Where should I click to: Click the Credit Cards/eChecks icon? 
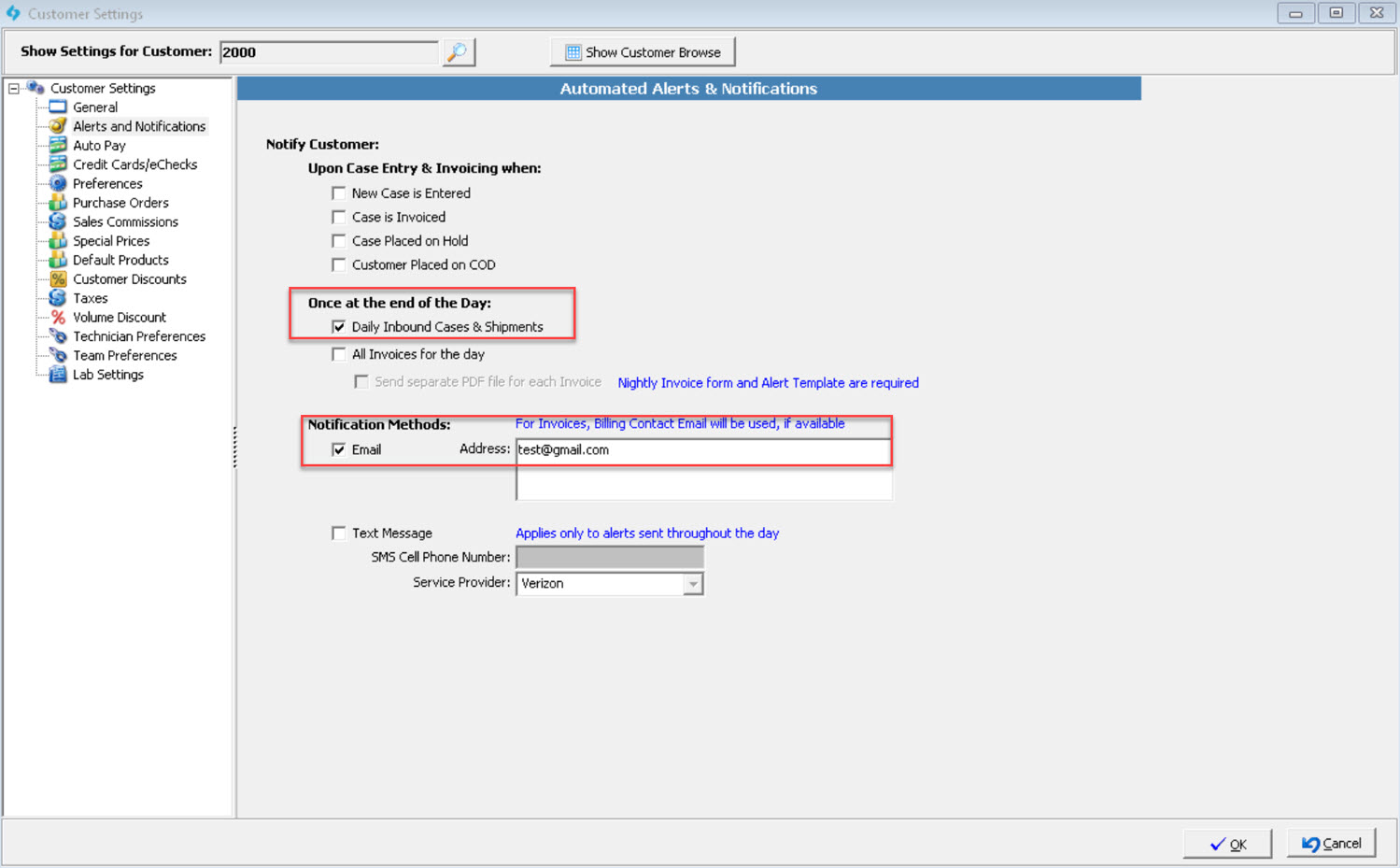click(x=58, y=164)
